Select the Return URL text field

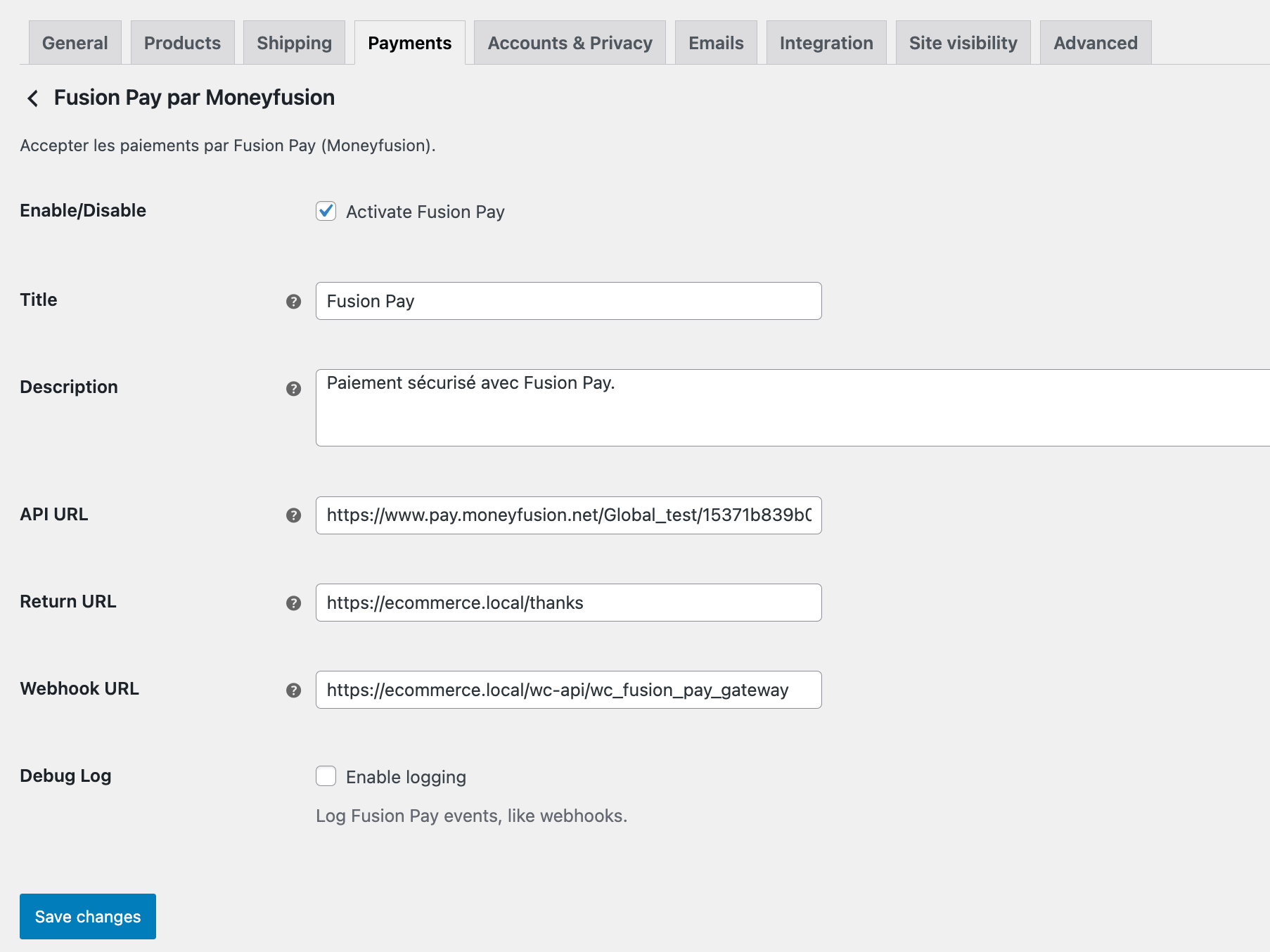coord(567,603)
